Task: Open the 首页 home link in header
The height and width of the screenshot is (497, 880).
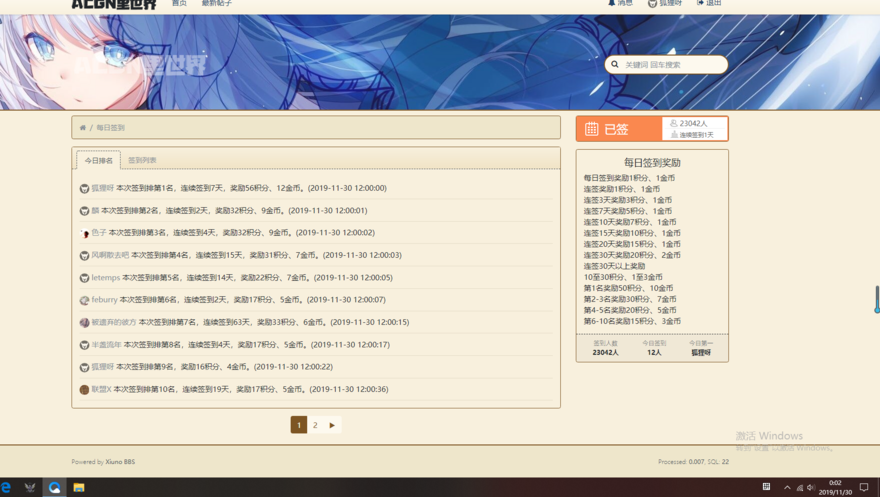Action: 179,3
